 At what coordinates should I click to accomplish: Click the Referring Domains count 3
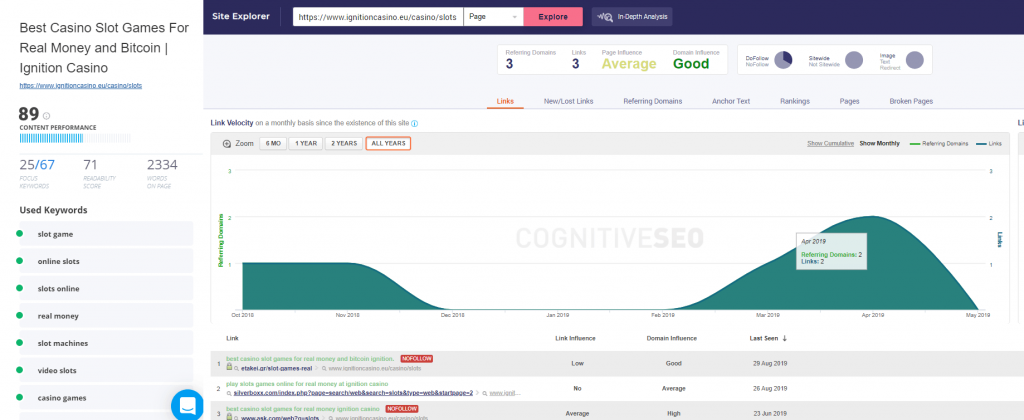(x=509, y=64)
